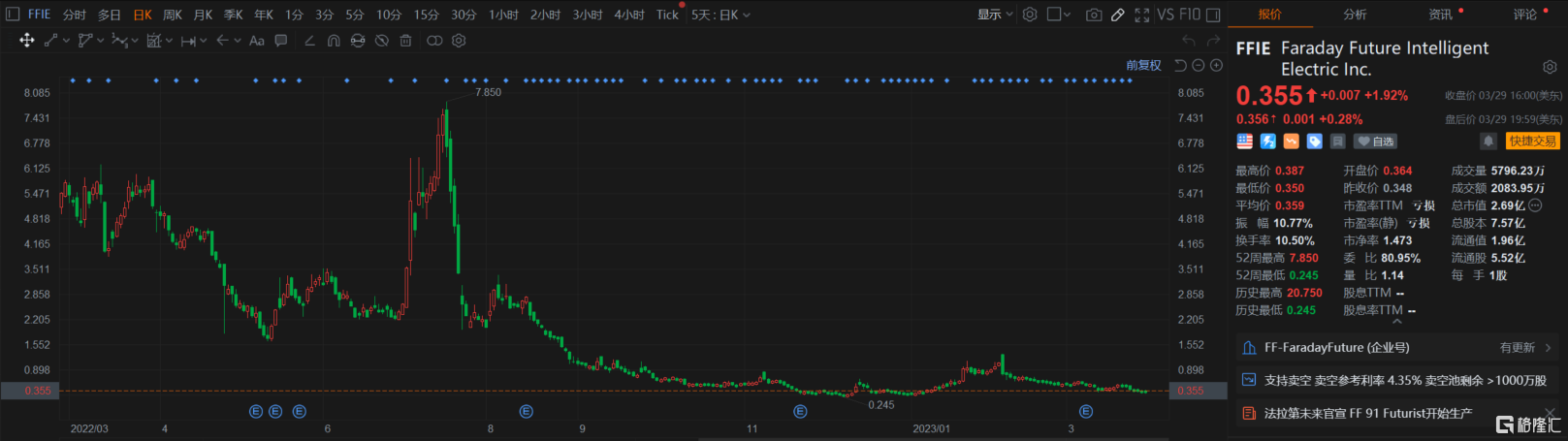Select 月K monthly candlestick period
Viewport: 1568px width, 441px height.
tap(203, 15)
